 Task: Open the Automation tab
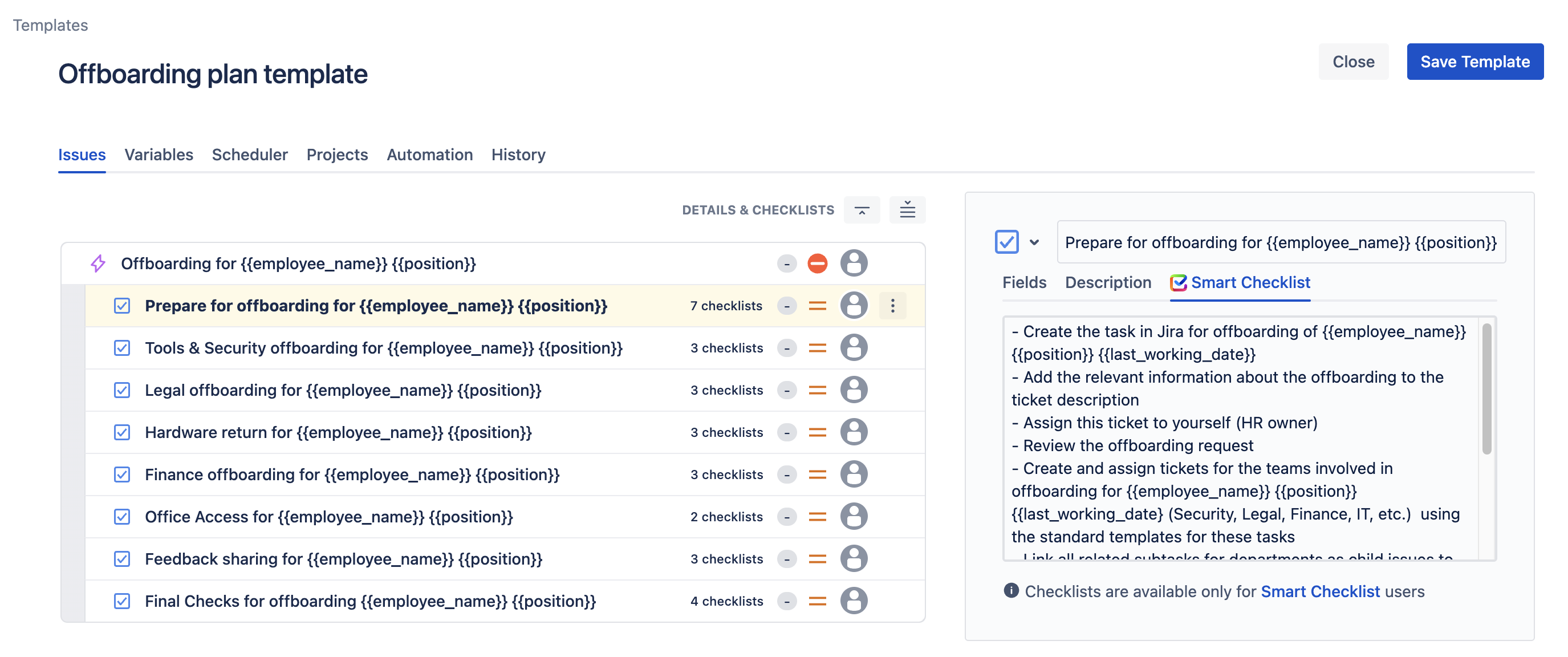coord(430,155)
